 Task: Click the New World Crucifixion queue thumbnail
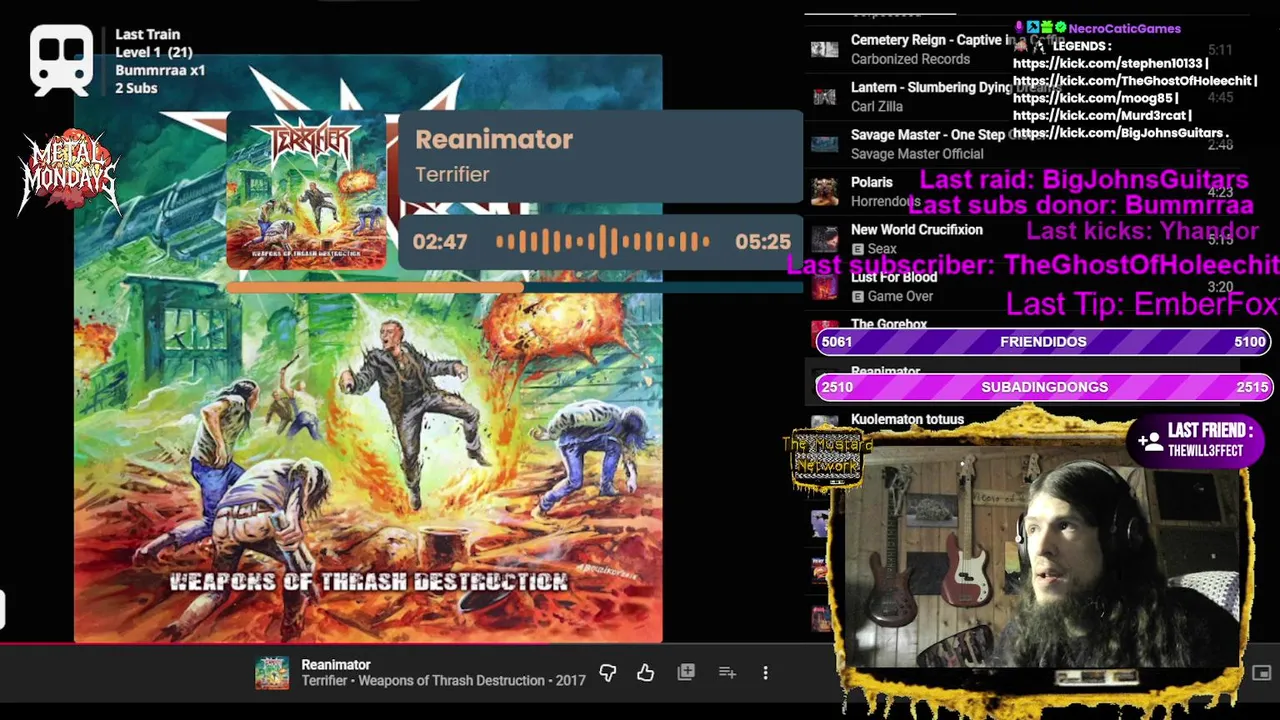pos(824,239)
